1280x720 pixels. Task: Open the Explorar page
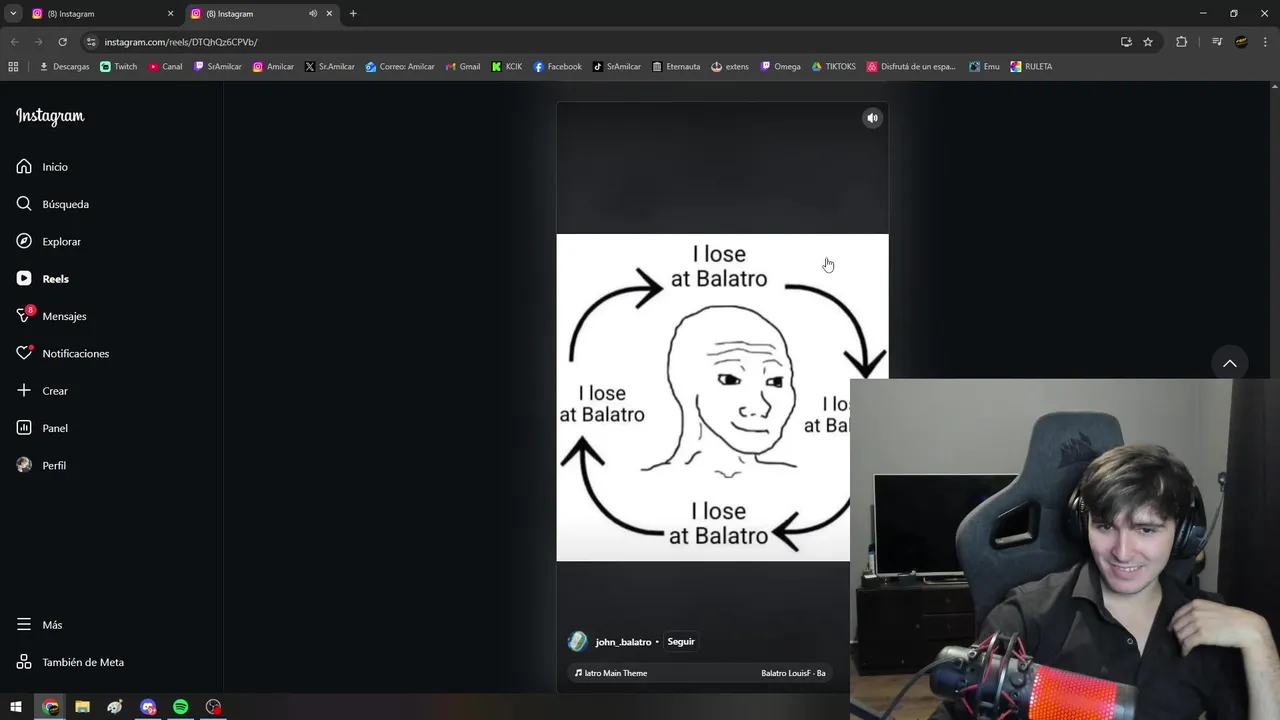[48, 242]
